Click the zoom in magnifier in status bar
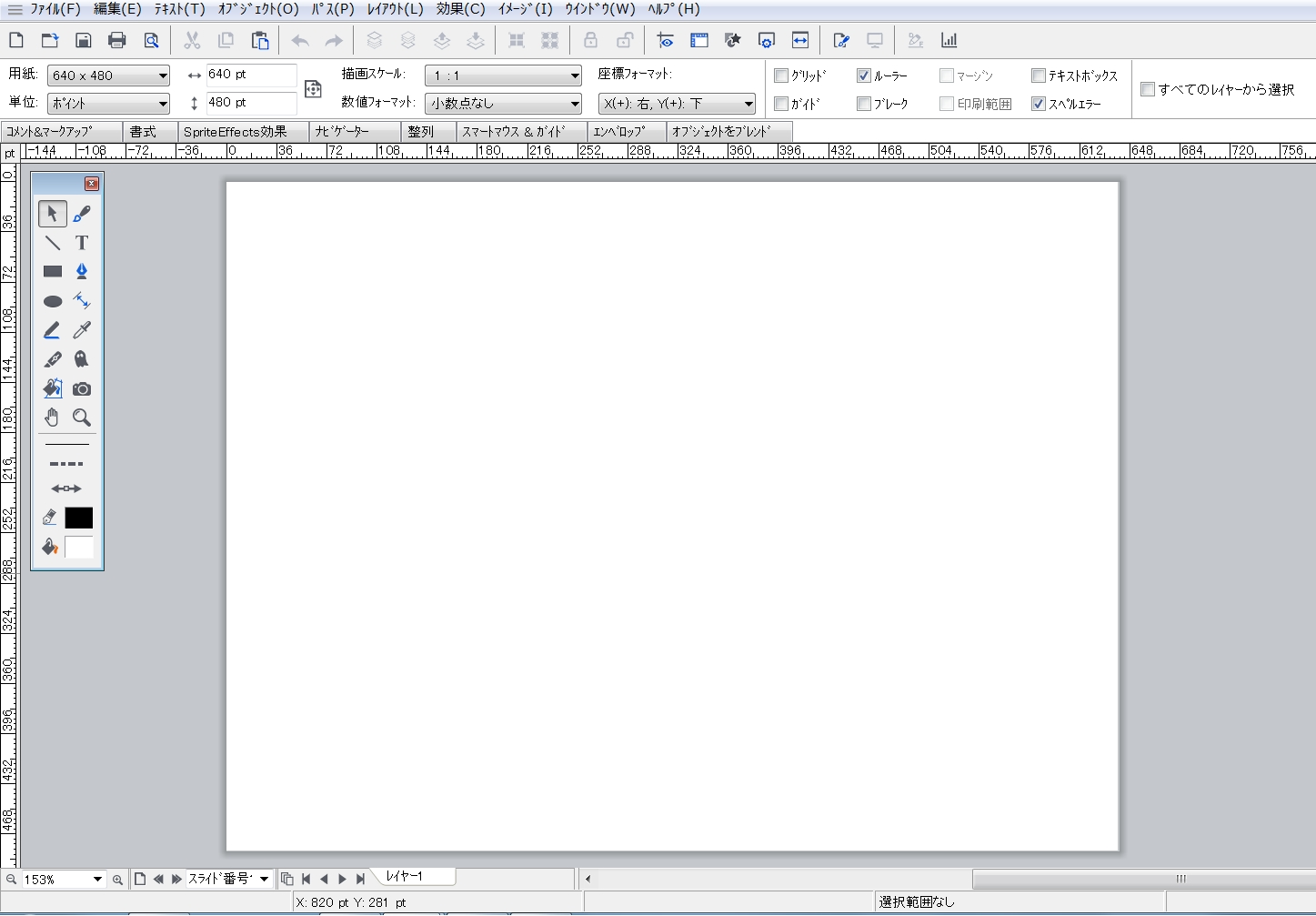 click(x=117, y=880)
